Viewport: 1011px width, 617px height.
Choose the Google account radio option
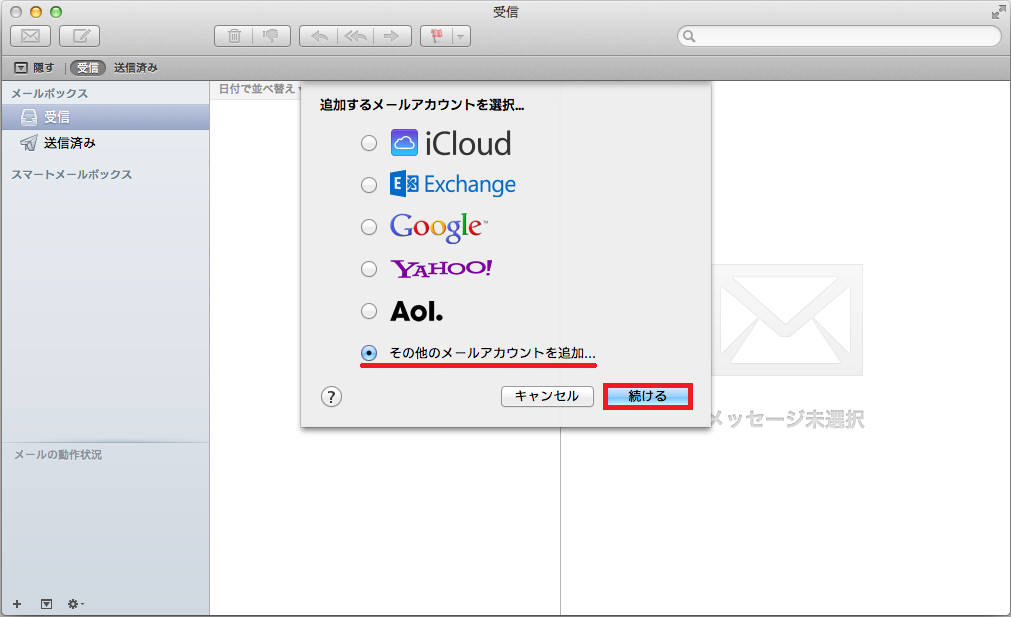pos(369,227)
